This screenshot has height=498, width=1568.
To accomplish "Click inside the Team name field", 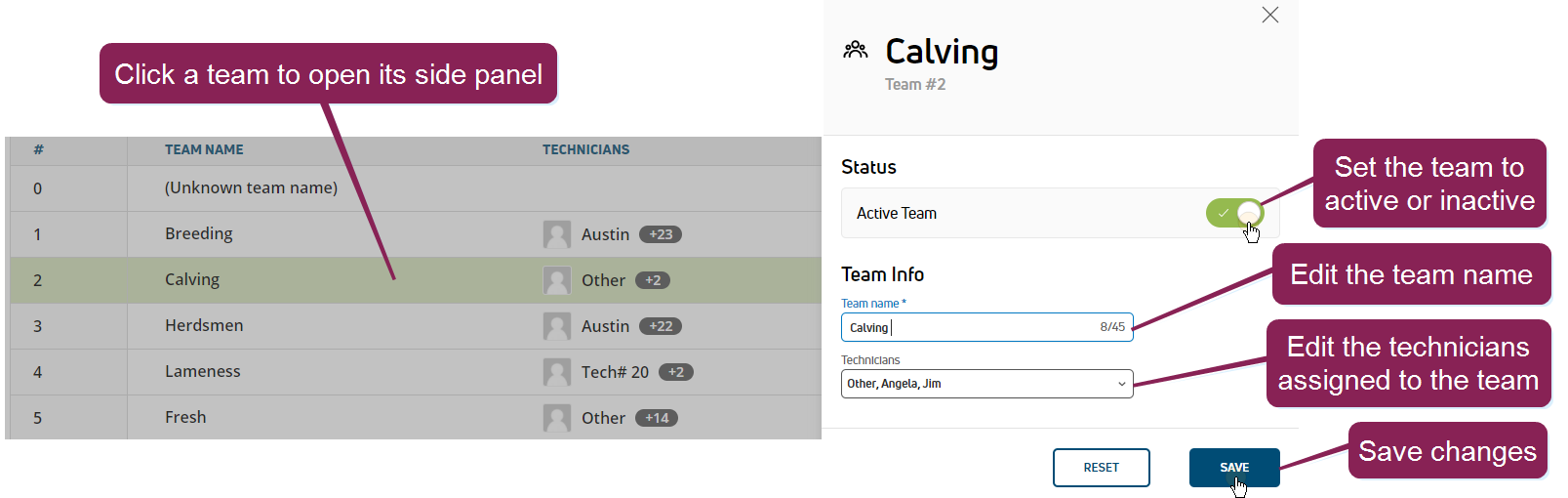I will (986, 327).
